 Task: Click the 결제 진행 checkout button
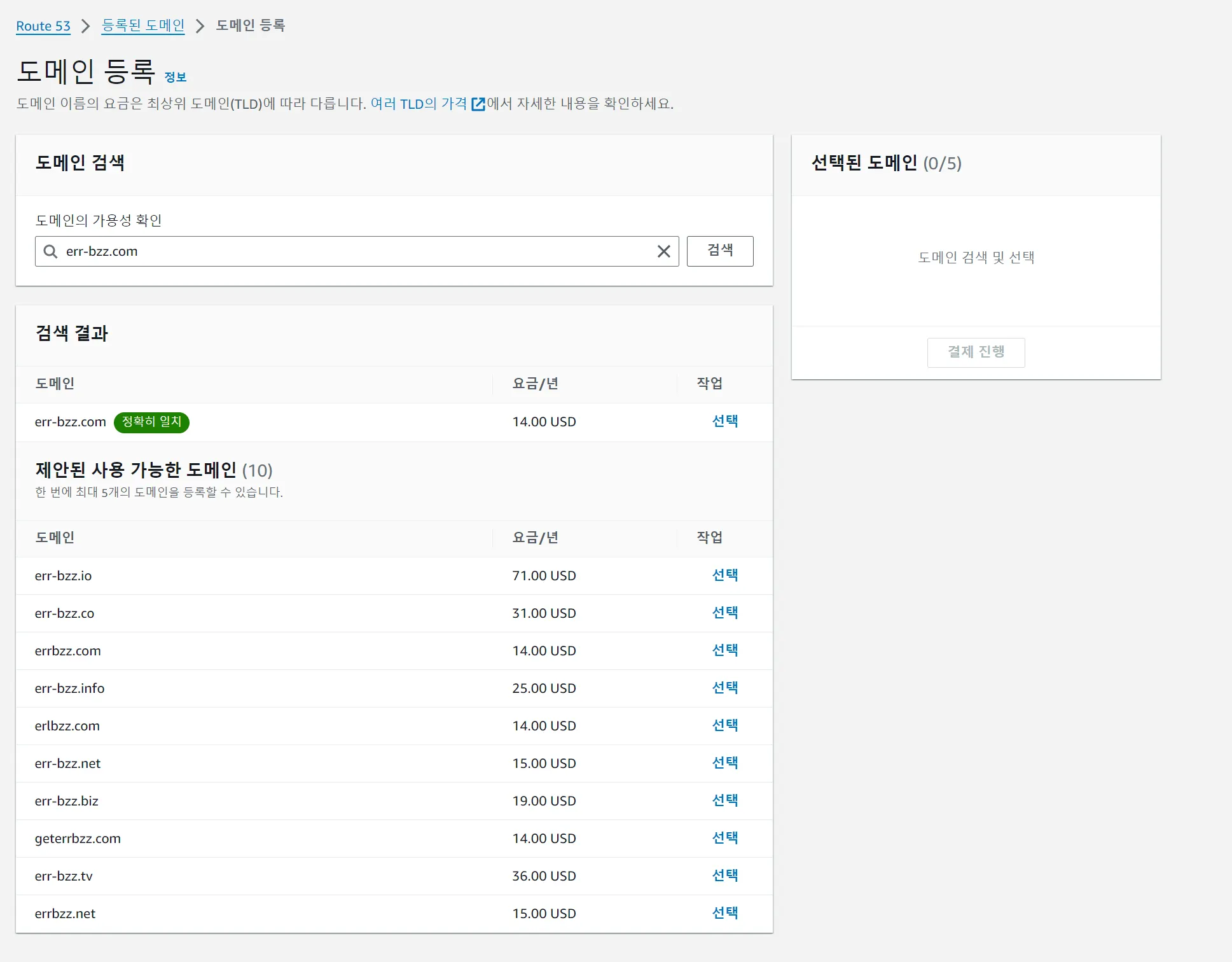tap(976, 352)
